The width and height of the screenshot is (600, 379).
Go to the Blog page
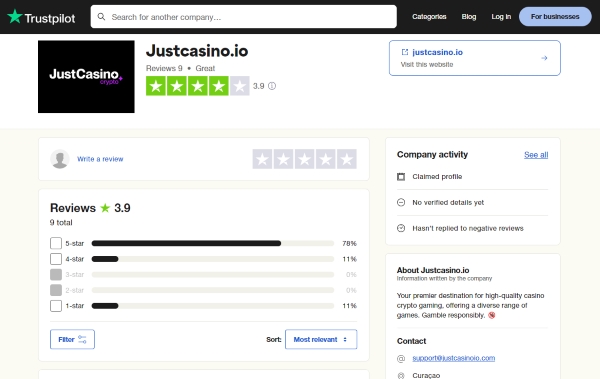(x=469, y=16)
